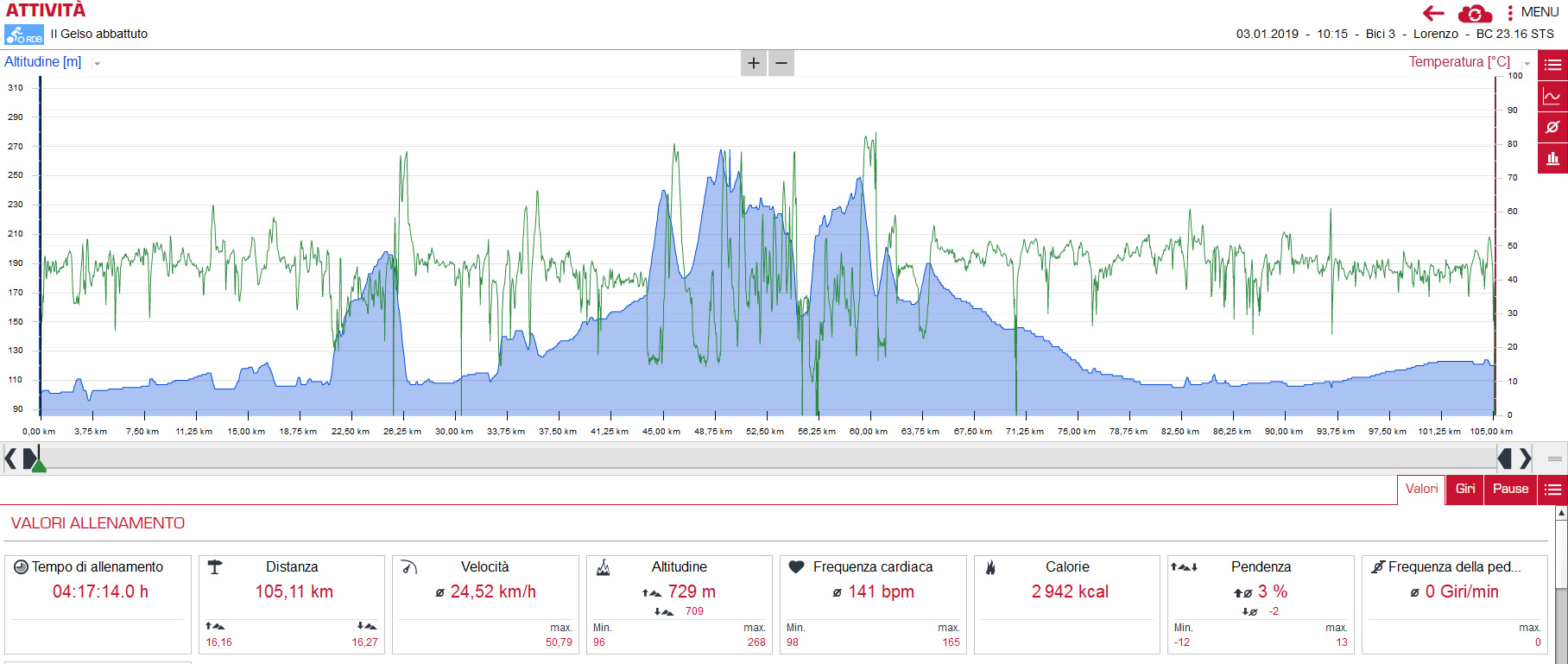Click the calories value 2 942 kcal
Screen dimensions: 1568x664
coord(1070,591)
